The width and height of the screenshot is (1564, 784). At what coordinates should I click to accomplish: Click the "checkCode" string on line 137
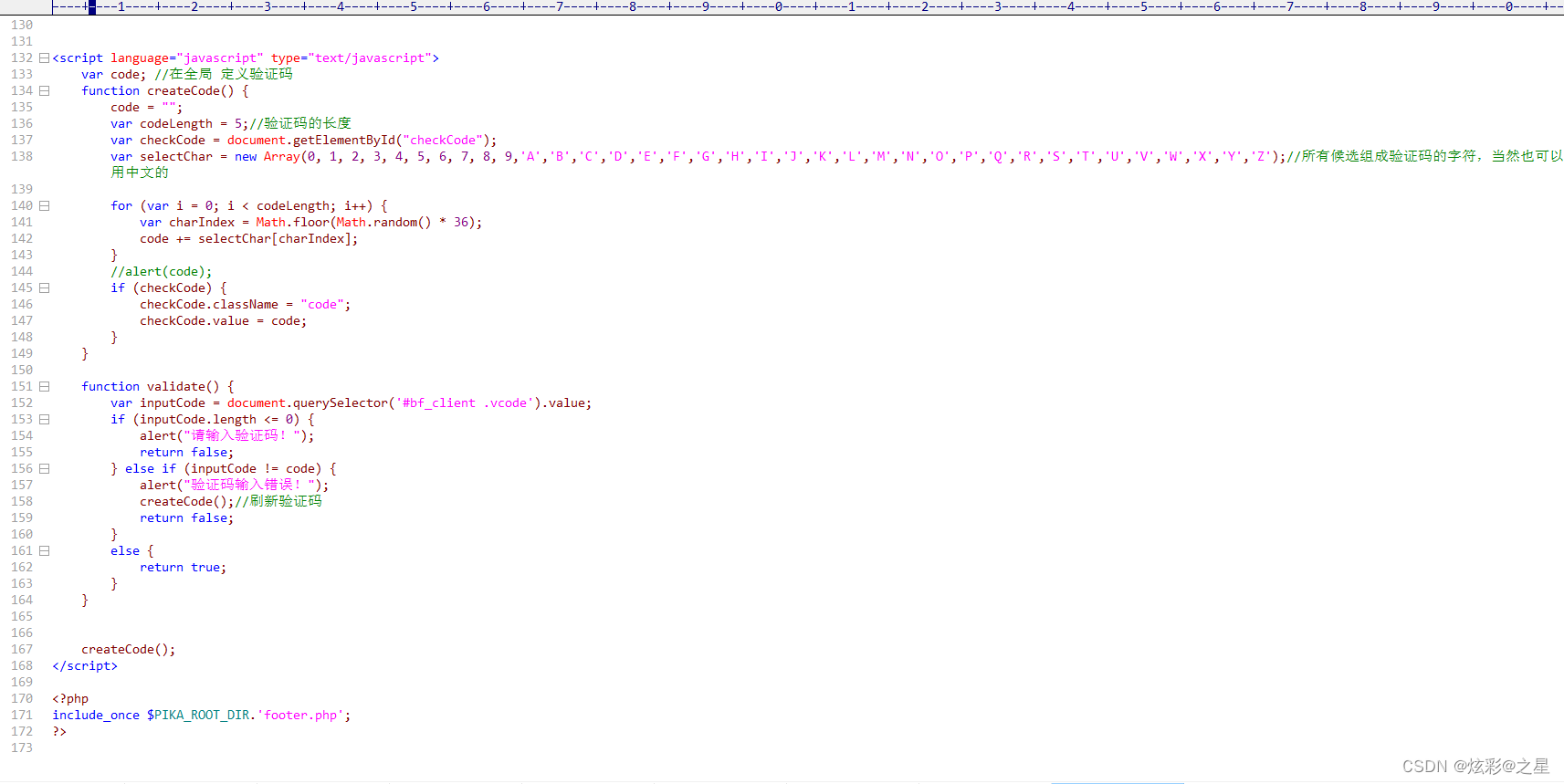coord(443,141)
